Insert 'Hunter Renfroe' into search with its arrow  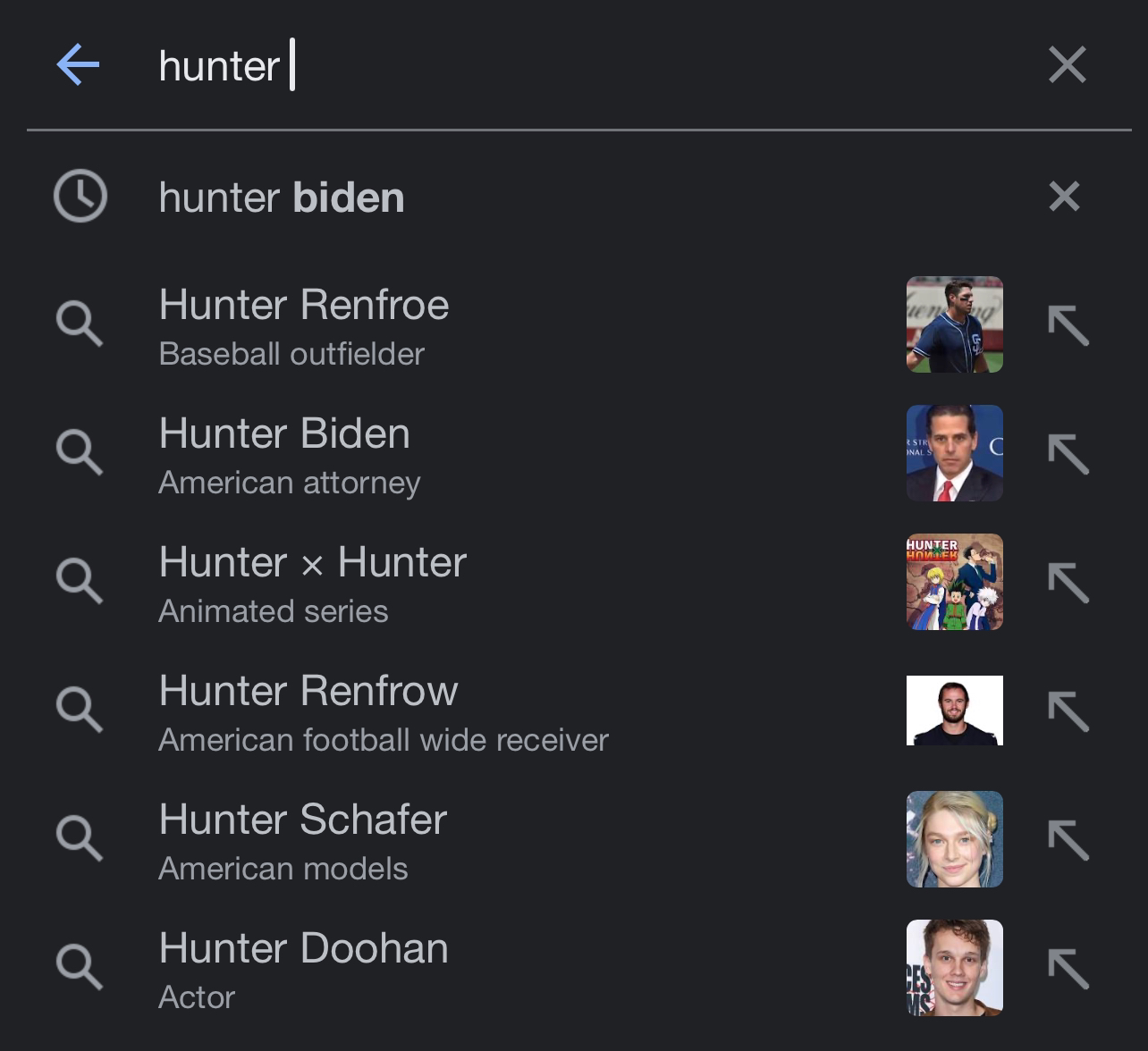pos(1068,325)
